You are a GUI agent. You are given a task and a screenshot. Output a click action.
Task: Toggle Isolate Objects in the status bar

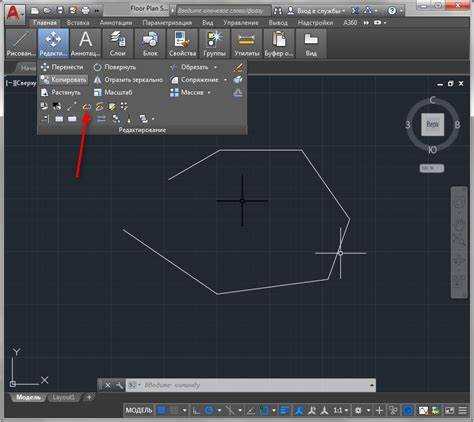[393, 410]
